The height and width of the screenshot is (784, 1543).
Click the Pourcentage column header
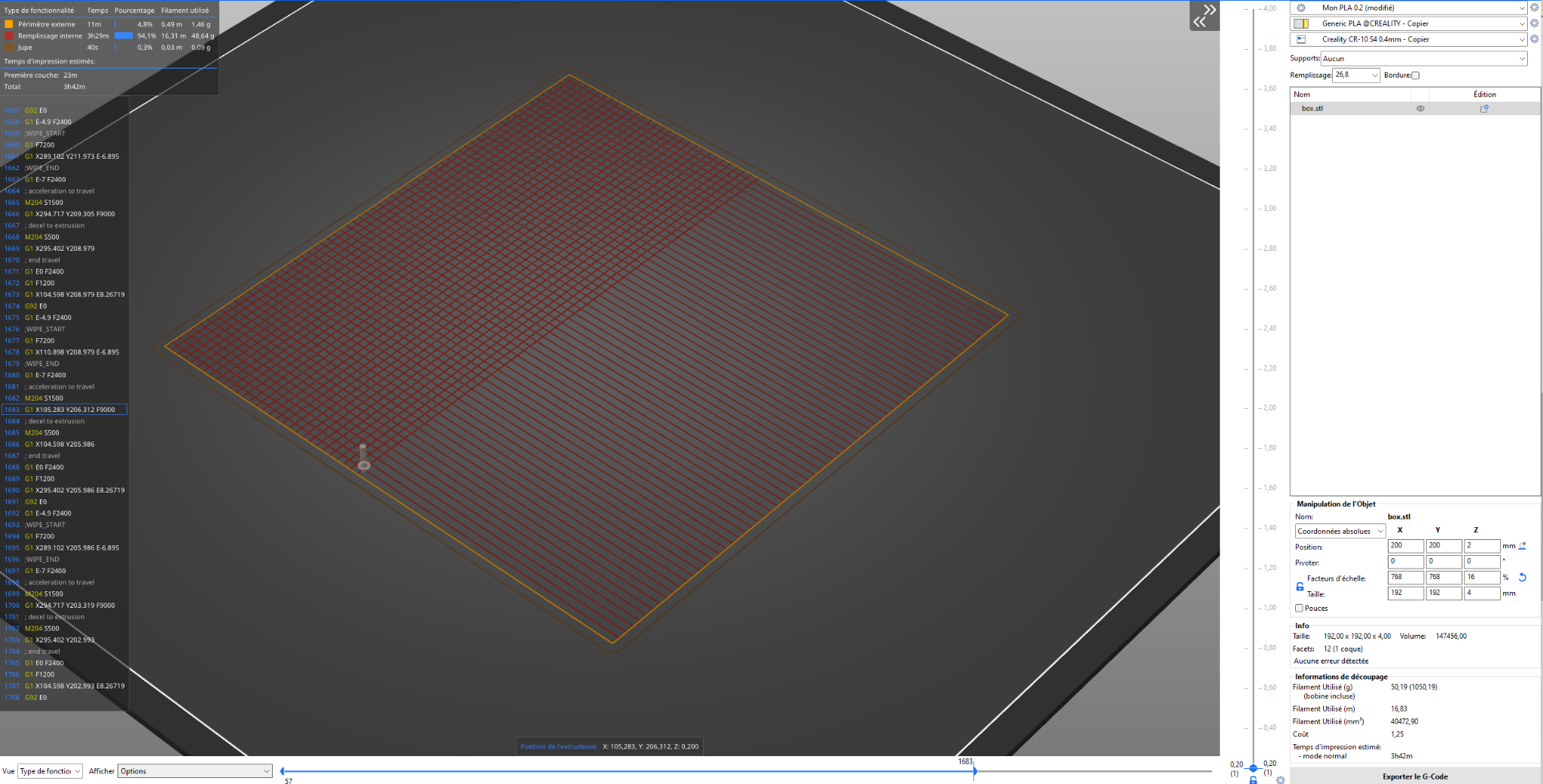click(134, 11)
